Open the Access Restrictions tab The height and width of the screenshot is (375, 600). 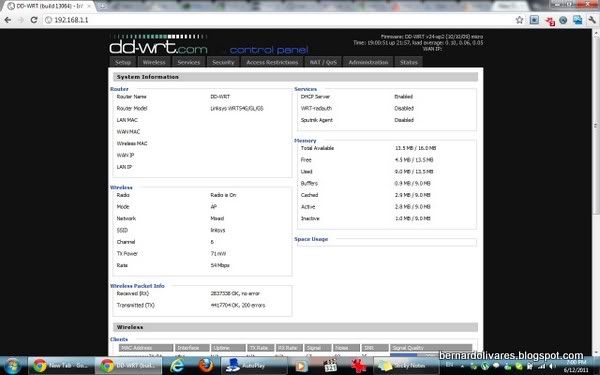click(272, 62)
